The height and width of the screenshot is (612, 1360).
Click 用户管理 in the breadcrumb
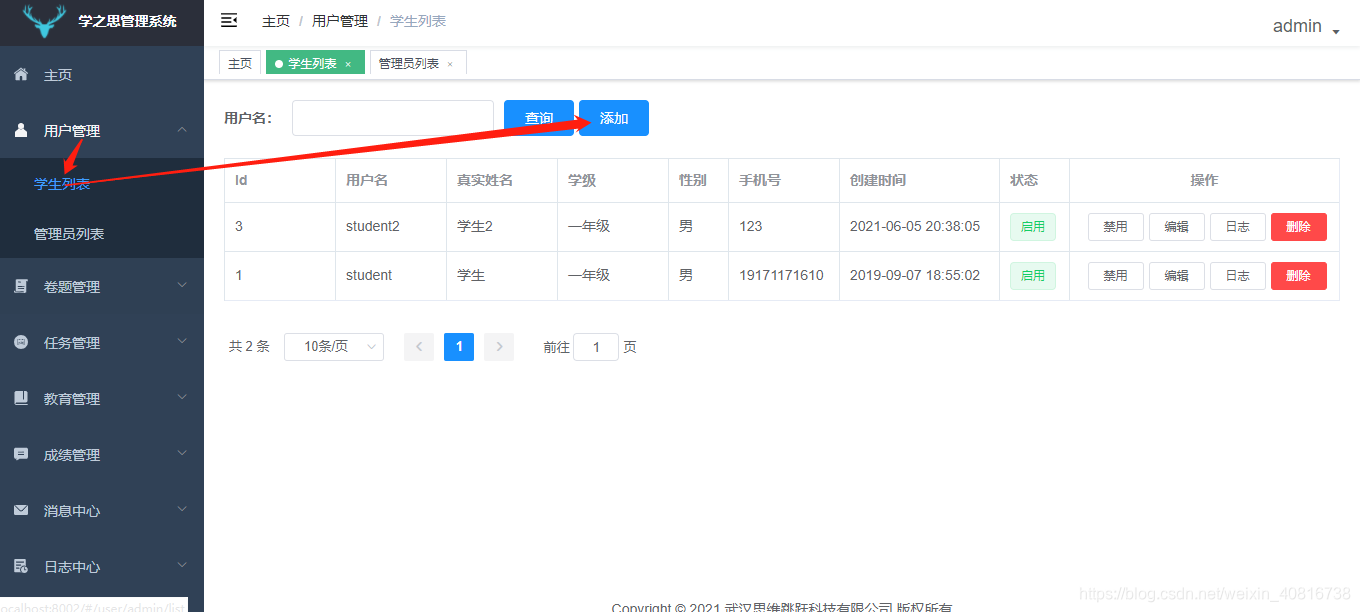click(x=340, y=21)
